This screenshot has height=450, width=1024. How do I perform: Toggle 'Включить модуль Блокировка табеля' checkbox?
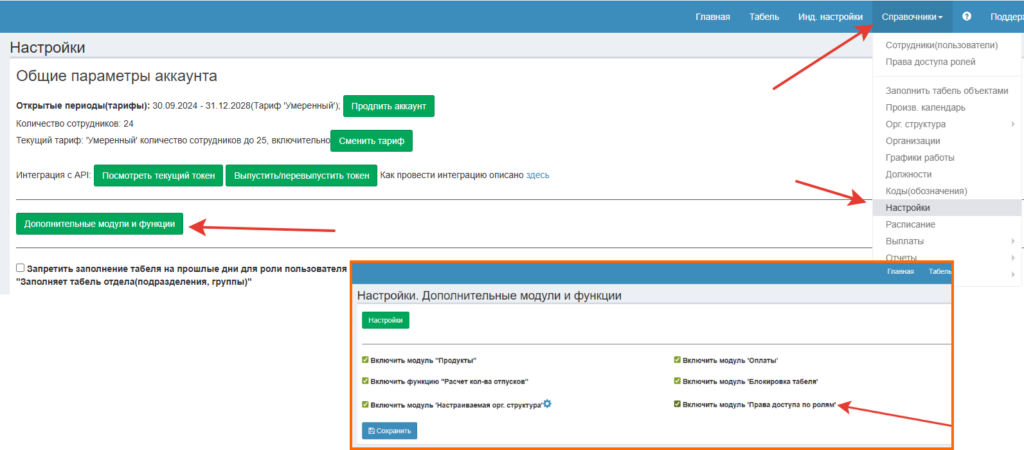(677, 381)
